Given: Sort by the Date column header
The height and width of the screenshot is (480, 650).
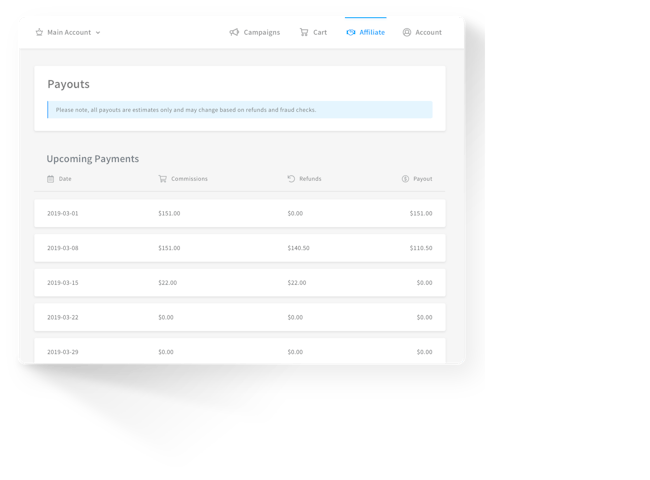Looking at the screenshot, I should click(65, 179).
